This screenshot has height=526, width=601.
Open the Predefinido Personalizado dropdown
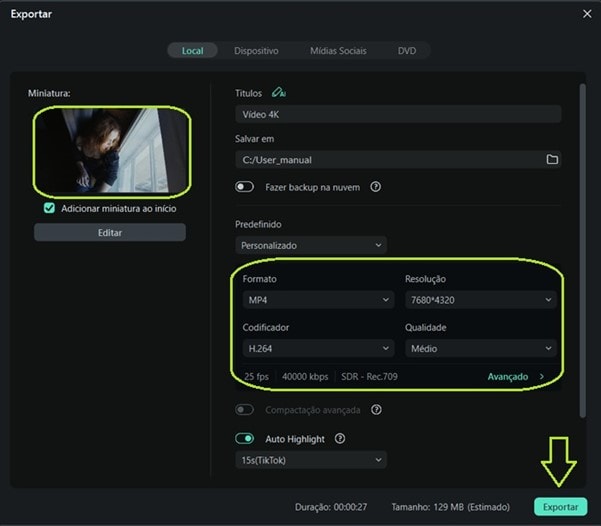tap(311, 245)
